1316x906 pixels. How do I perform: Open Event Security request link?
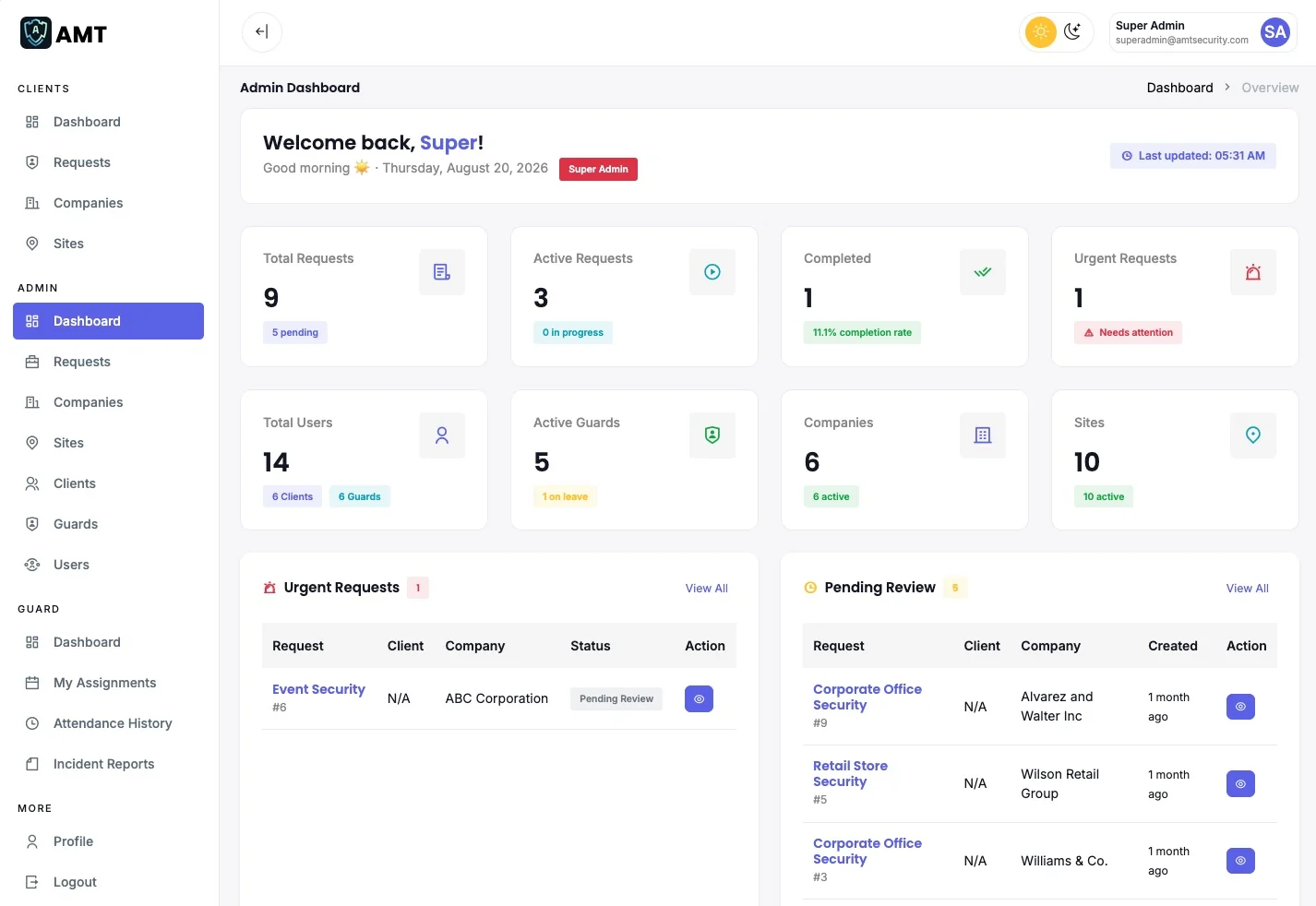(318, 689)
